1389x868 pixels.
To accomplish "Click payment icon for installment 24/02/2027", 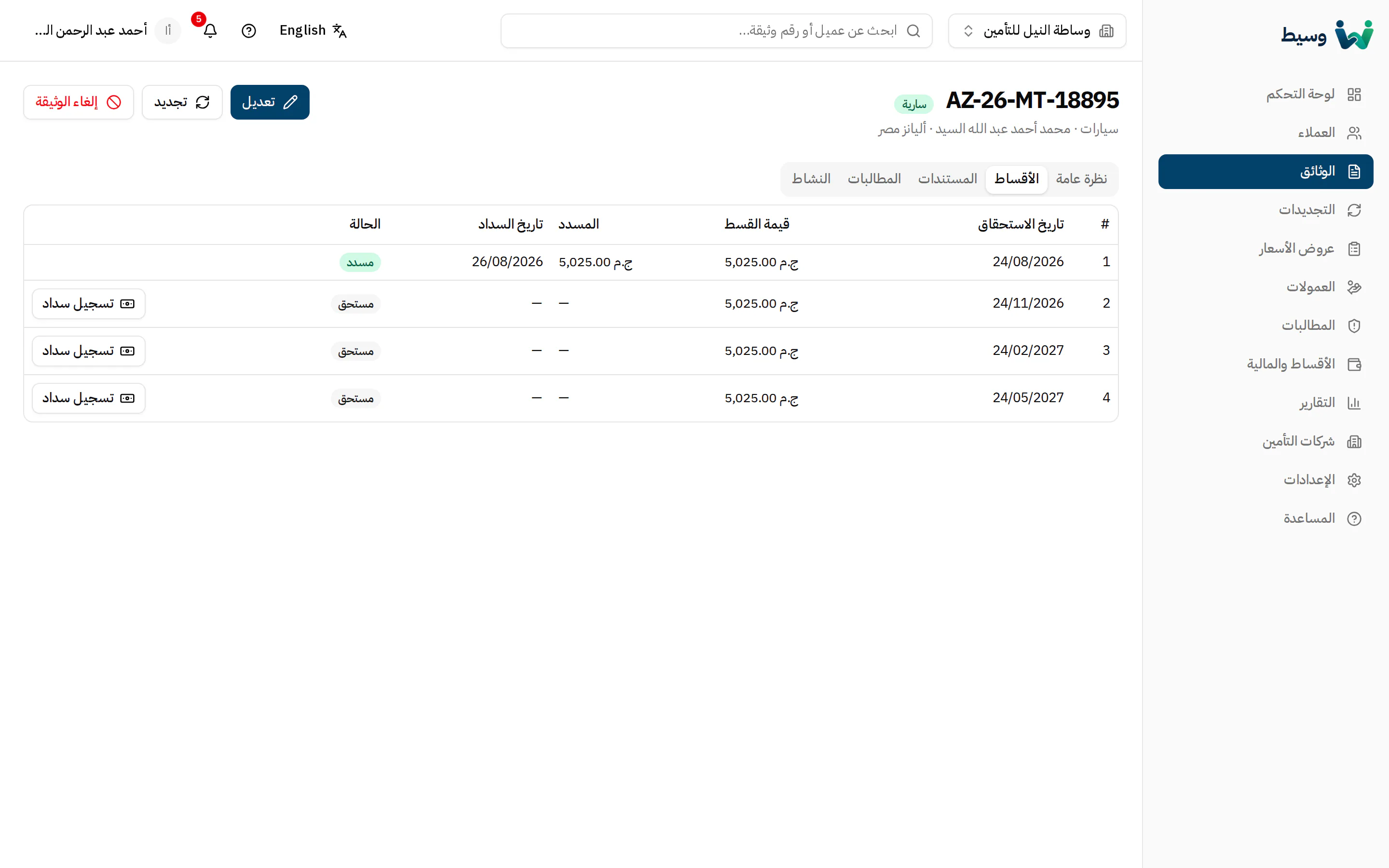I will [x=127, y=351].
